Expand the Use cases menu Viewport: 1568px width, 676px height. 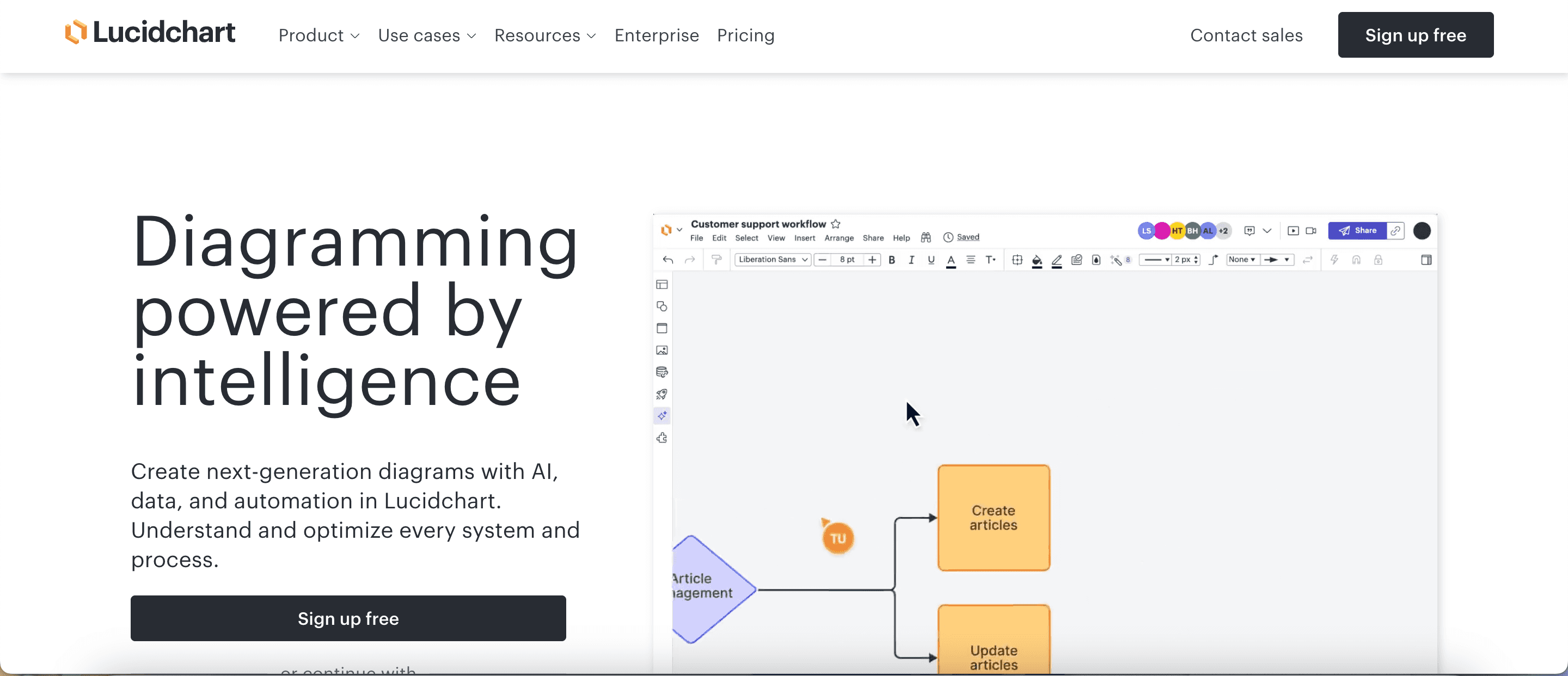(427, 35)
